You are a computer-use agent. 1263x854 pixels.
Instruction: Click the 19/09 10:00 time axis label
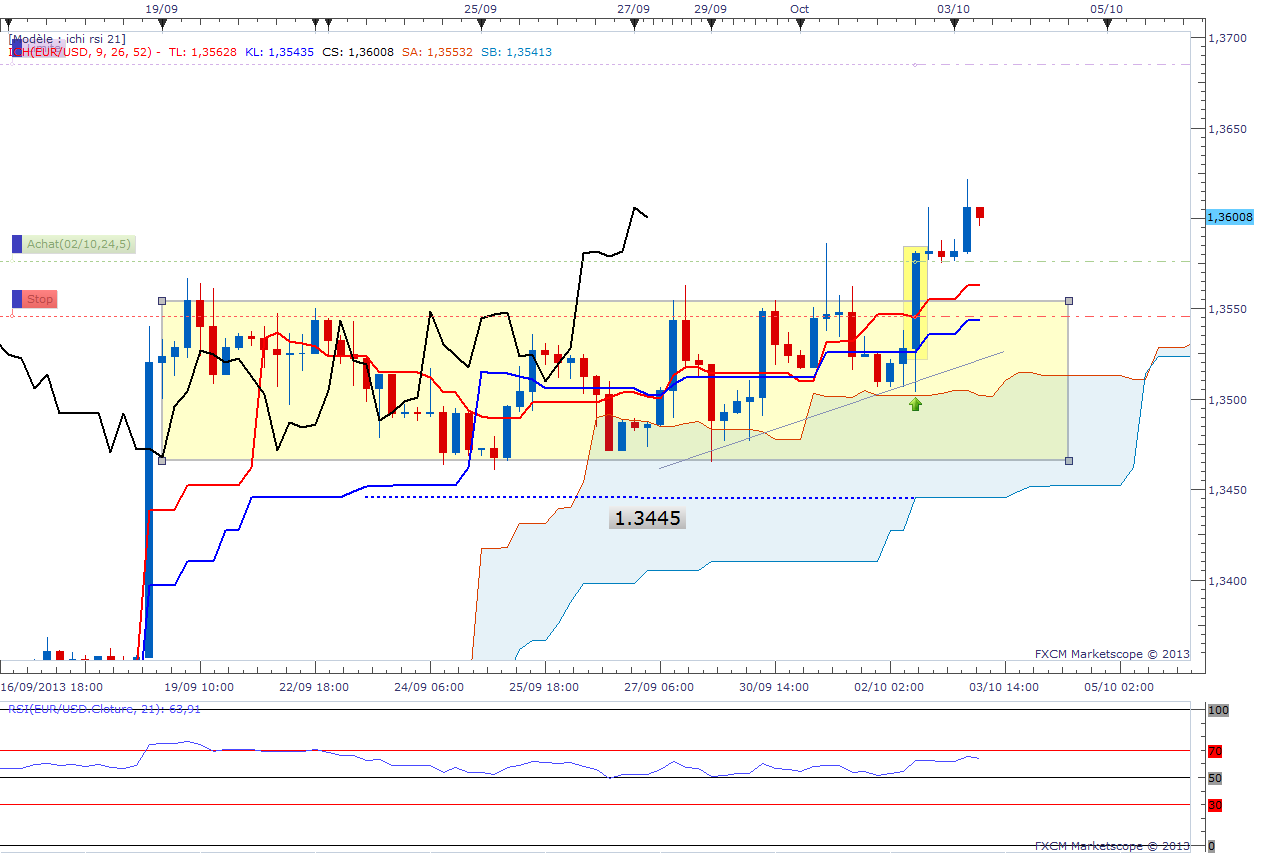(x=200, y=687)
